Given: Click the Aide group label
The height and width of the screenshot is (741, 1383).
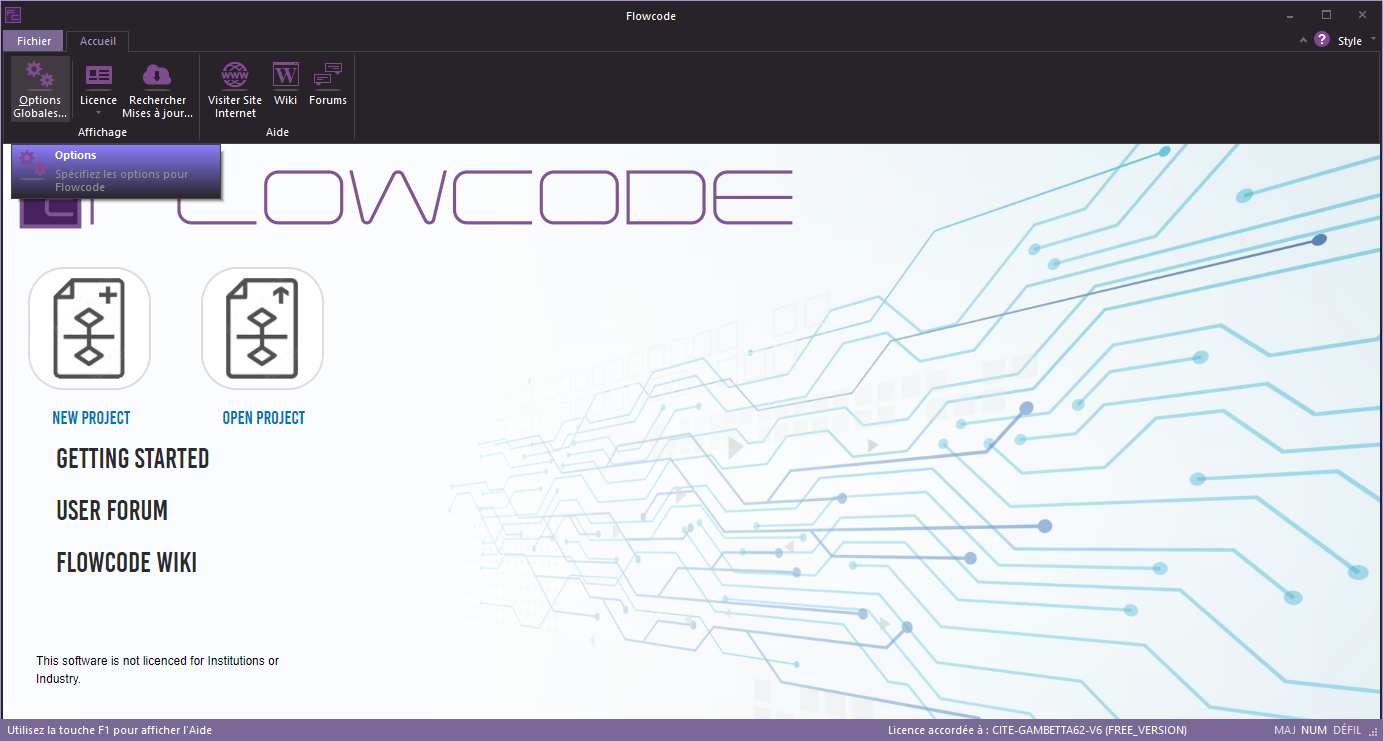Looking at the screenshot, I should click(277, 132).
